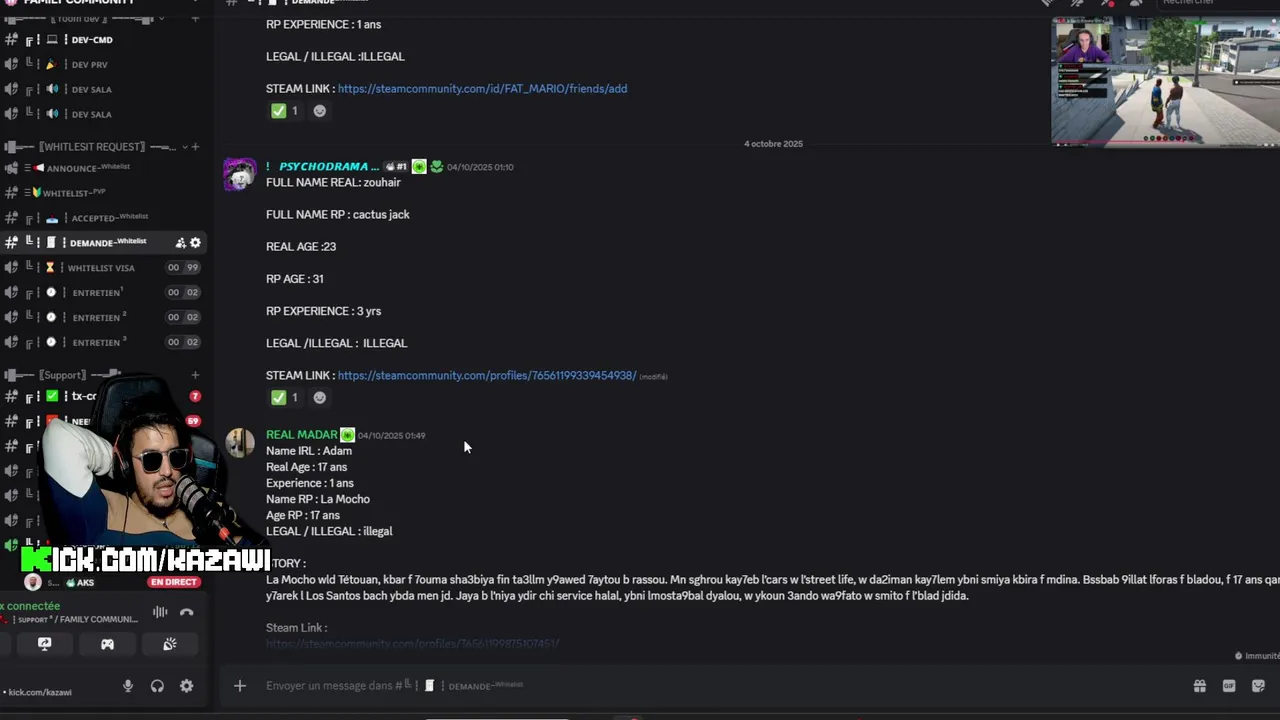Screen dimensions: 1280x720
Task: Launch an activity with the gamepad icon
Action: (x=107, y=644)
